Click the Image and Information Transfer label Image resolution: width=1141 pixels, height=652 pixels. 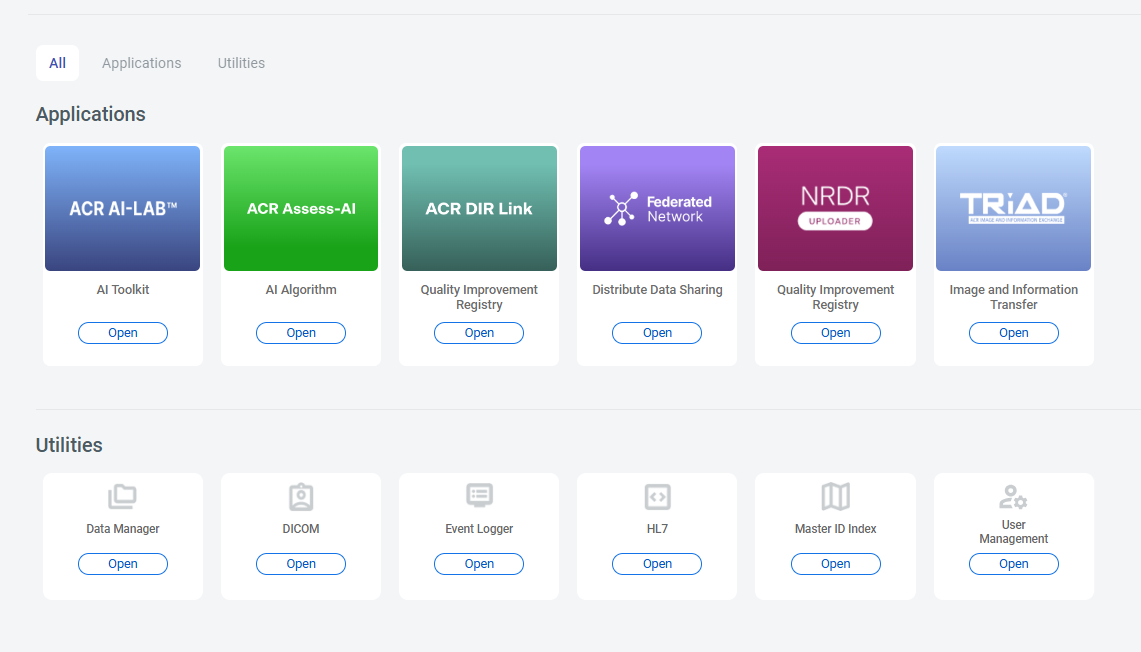point(1014,297)
